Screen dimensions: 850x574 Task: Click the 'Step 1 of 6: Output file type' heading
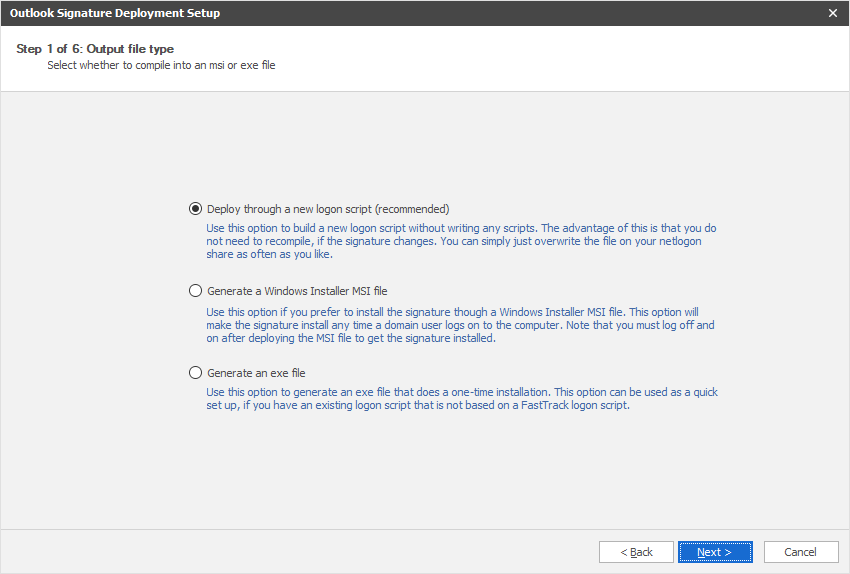click(x=95, y=49)
